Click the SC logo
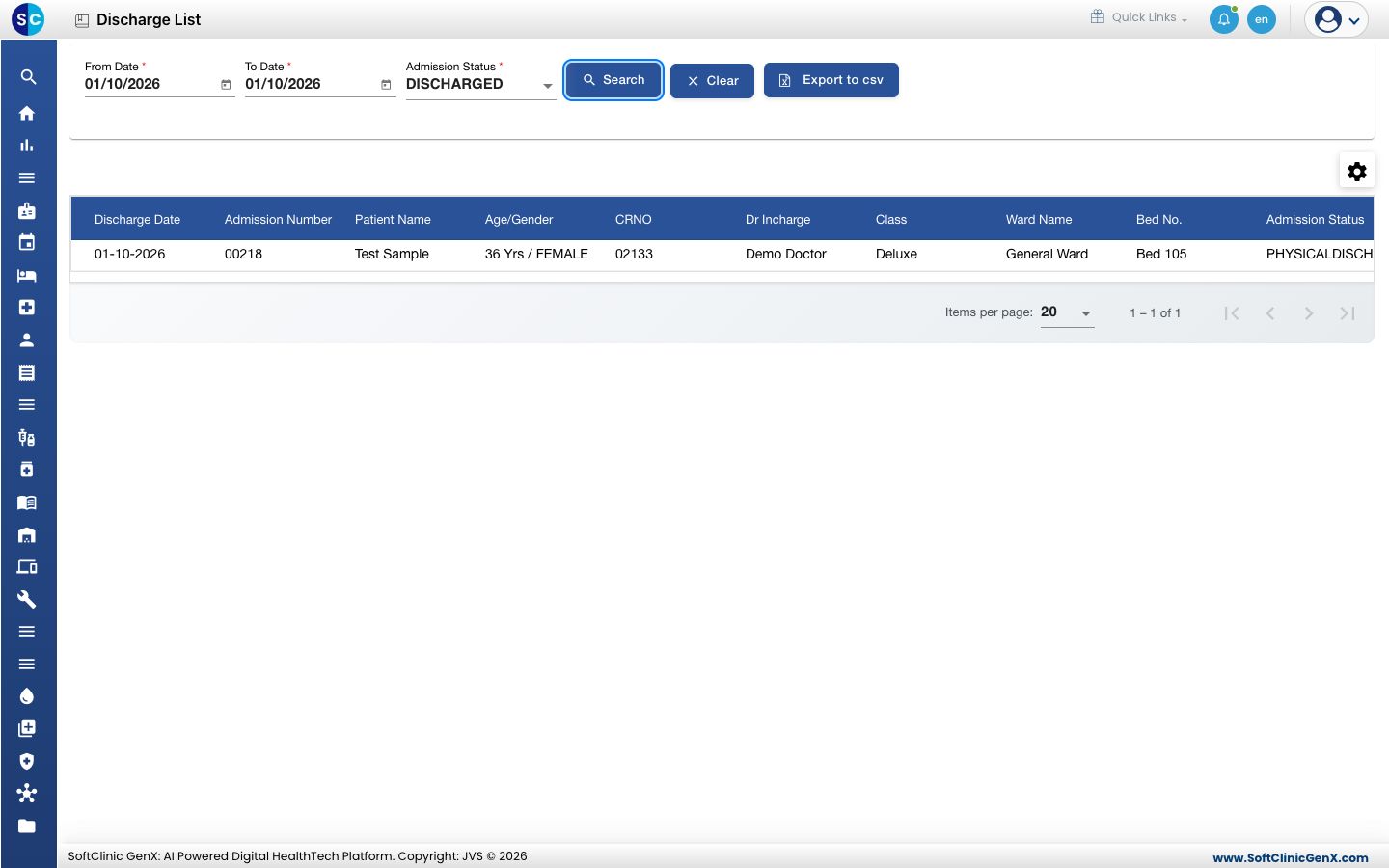This screenshot has width=1389, height=868. 28,18
